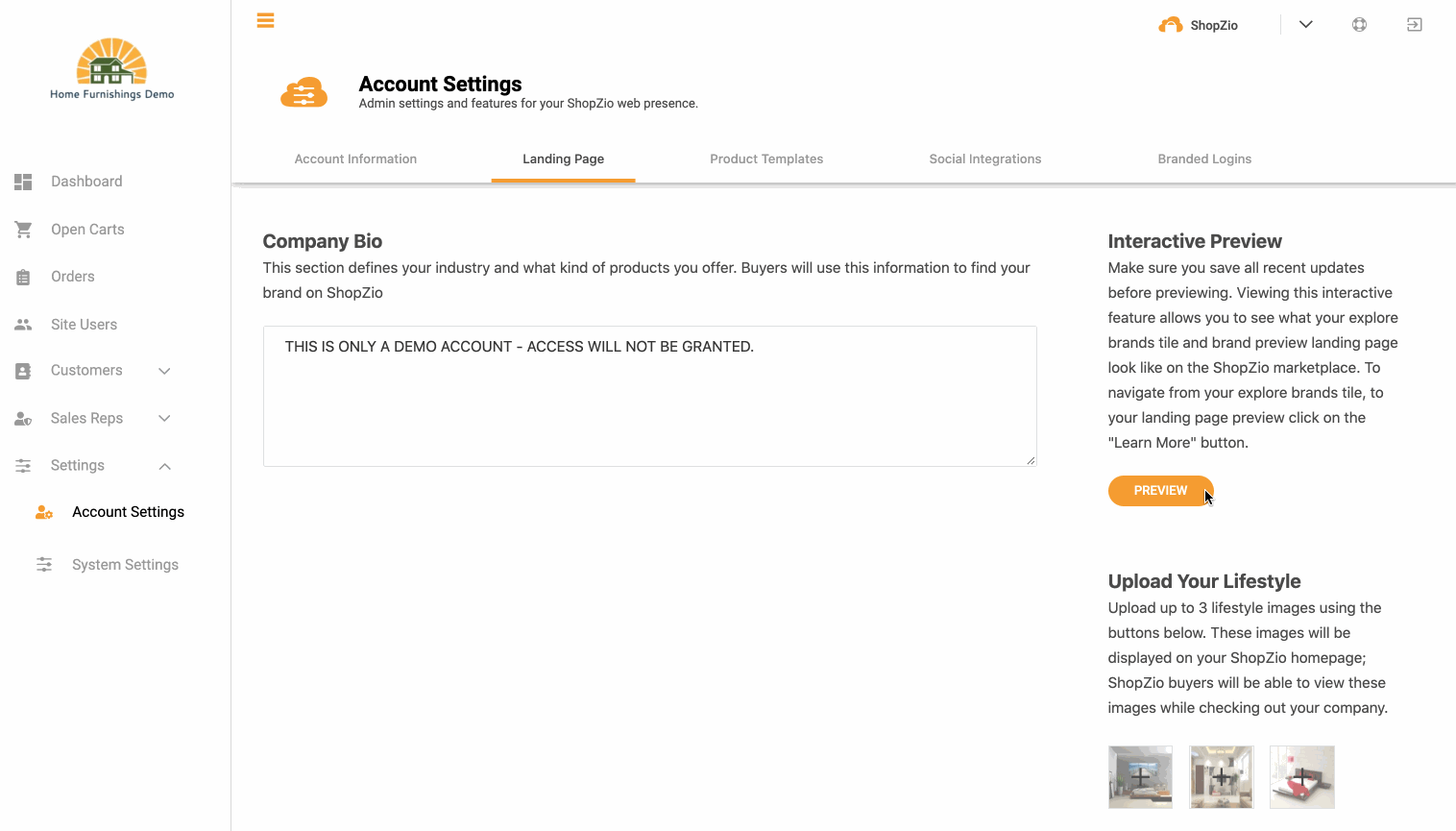
Task: Click inside the Company Bio text area
Action: coord(650,397)
